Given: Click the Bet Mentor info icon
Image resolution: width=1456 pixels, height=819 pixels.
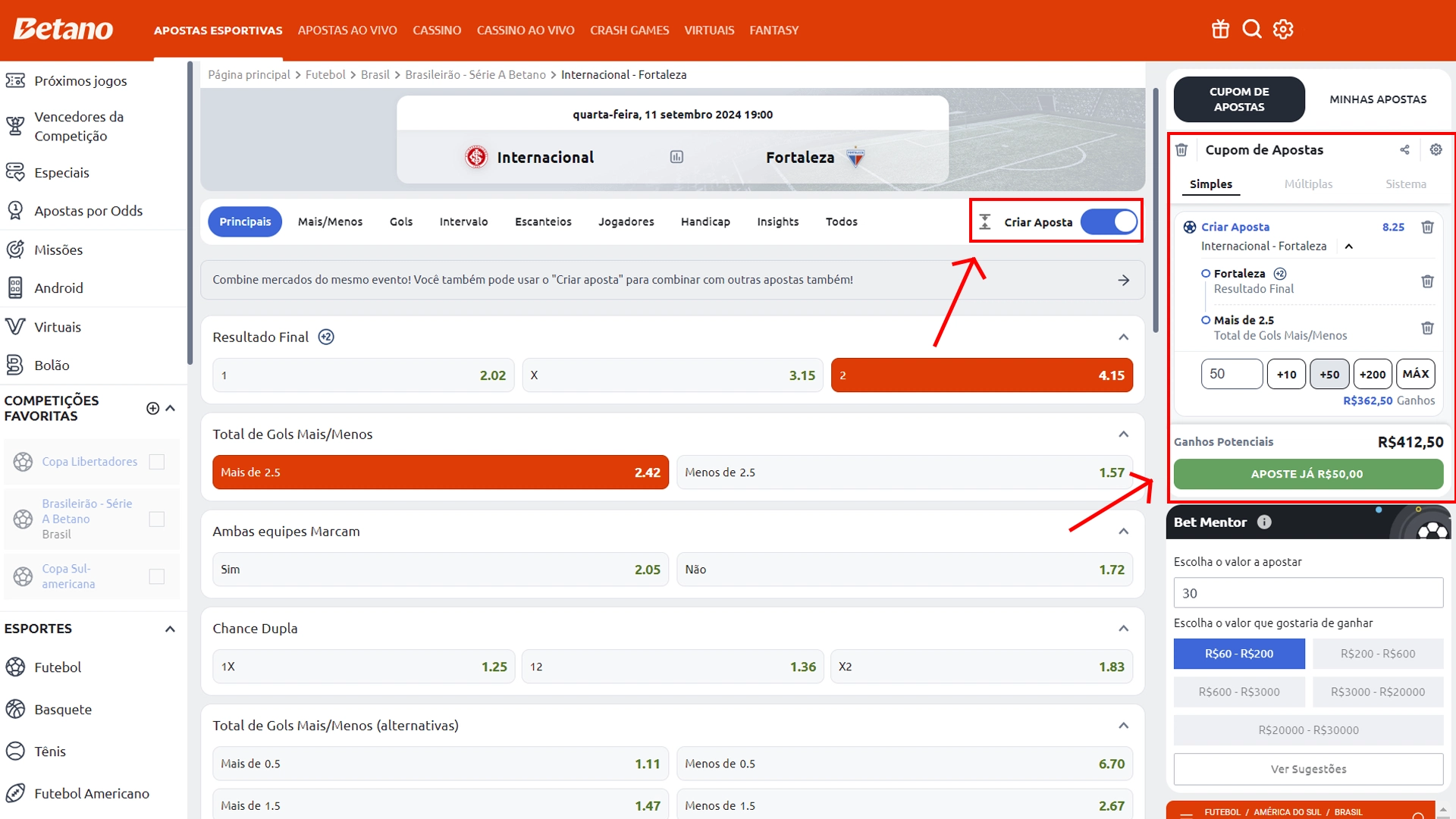Looking at the screenshot, I should coord(1264,522).
